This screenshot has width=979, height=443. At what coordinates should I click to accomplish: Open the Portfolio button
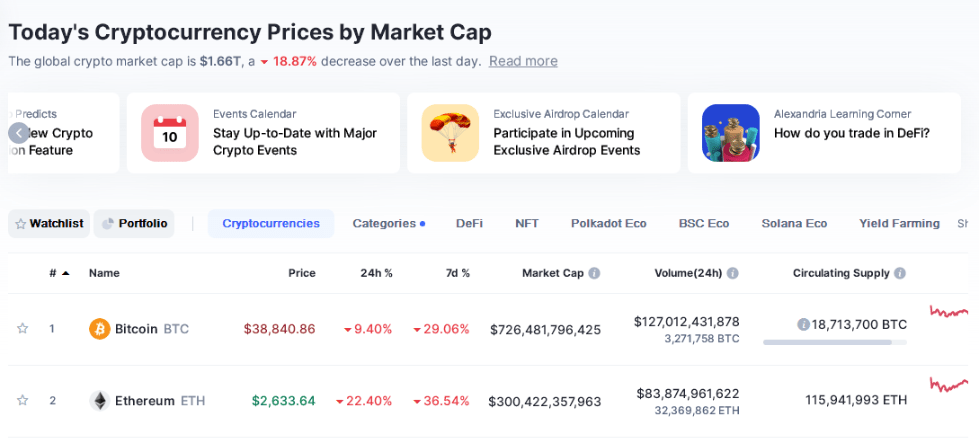pyautogui.click(x=134, y=224)
